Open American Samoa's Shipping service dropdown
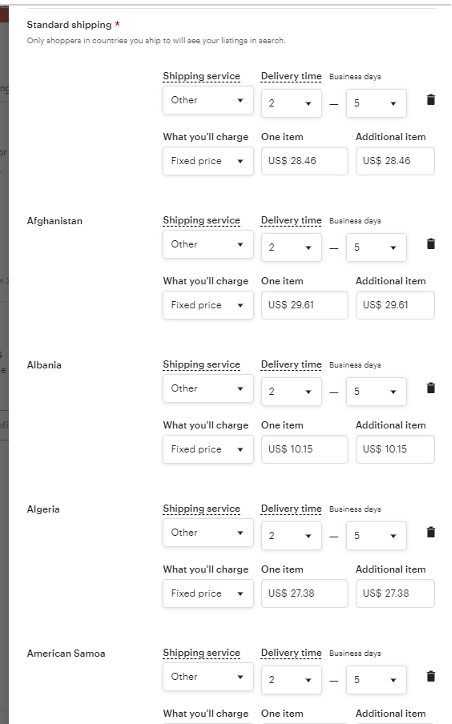 tap(208, 676)
